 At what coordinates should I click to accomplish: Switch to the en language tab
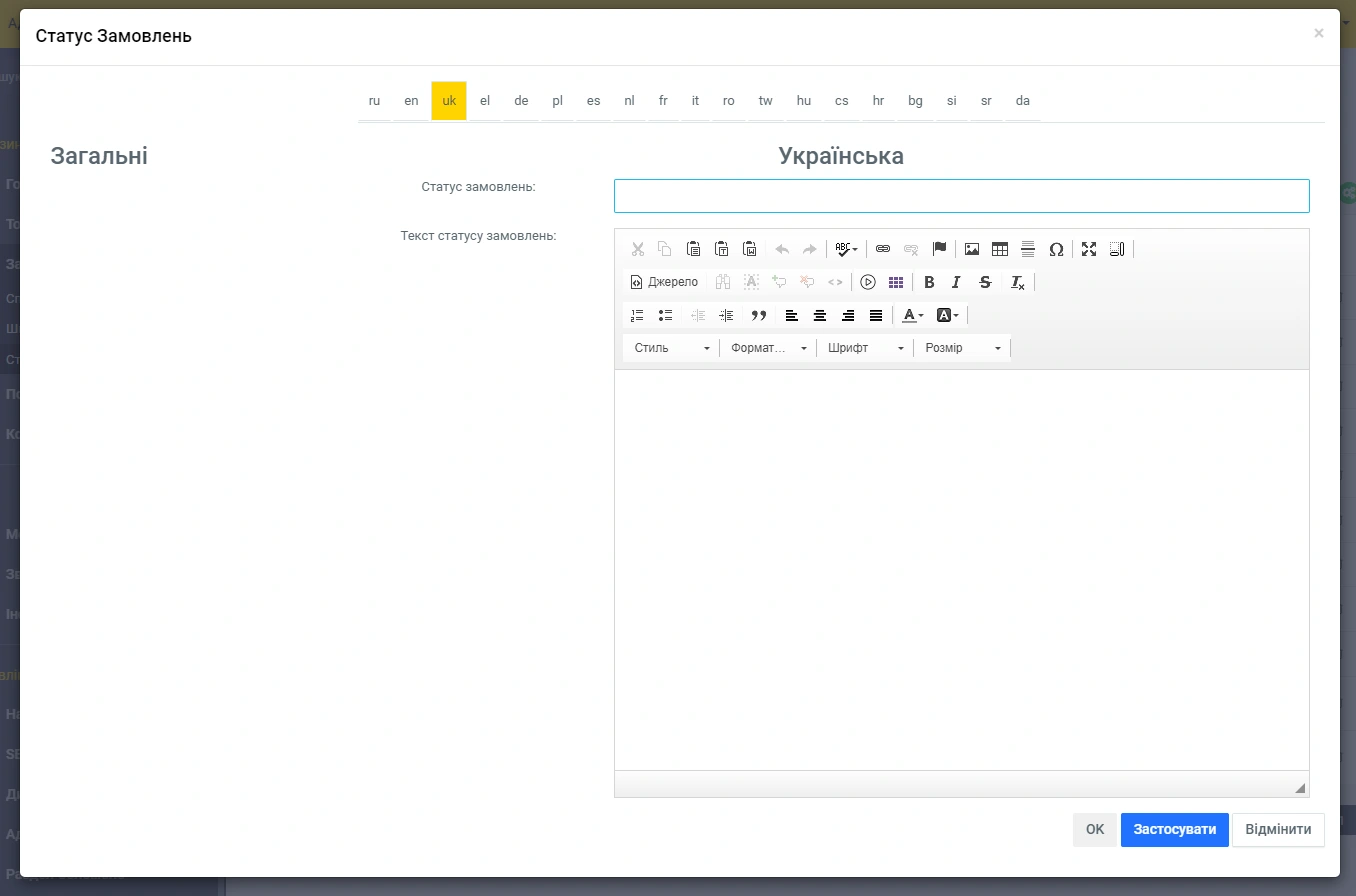click(411, 101)
